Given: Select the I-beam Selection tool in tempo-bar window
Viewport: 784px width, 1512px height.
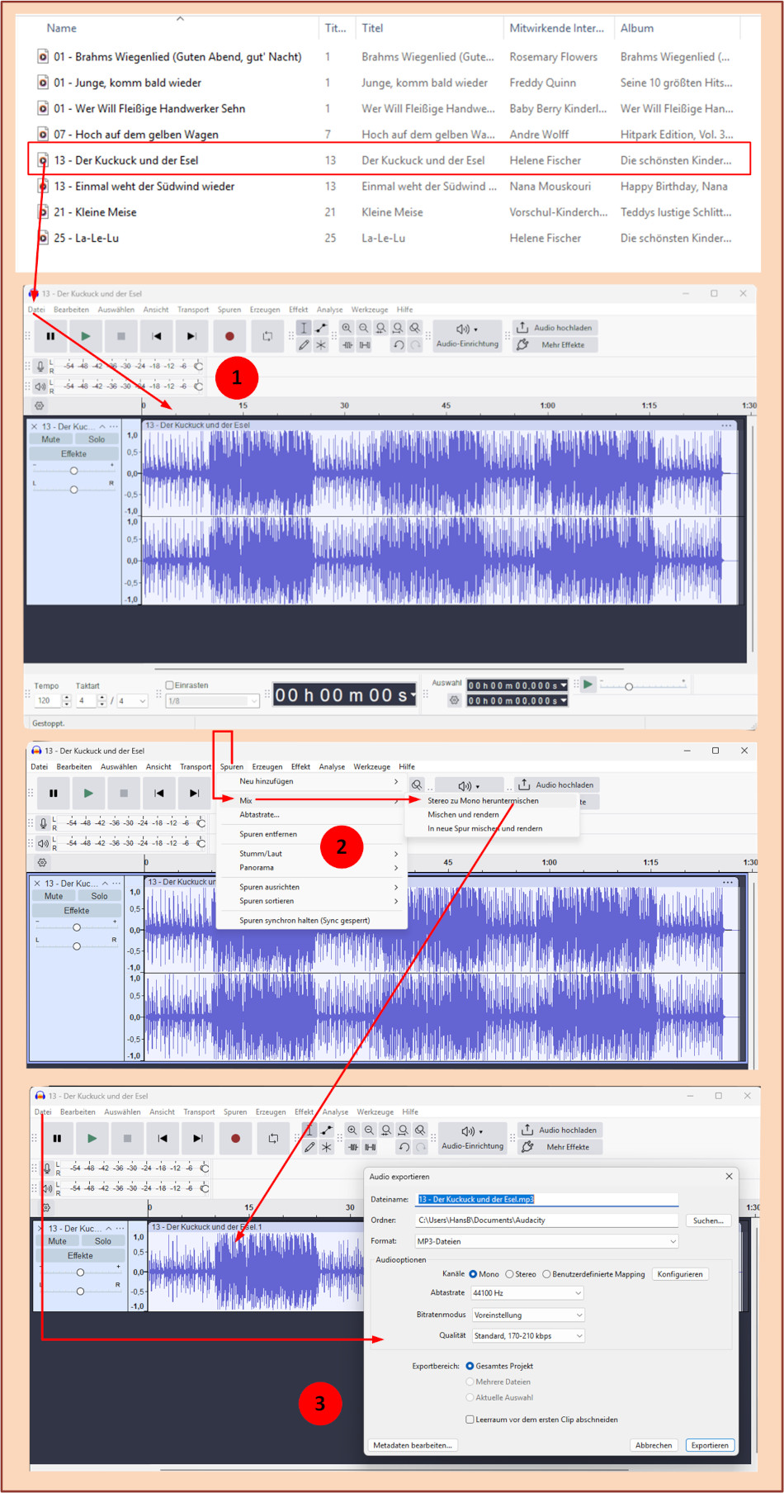Looking at the screenshot, I should 304,328.
